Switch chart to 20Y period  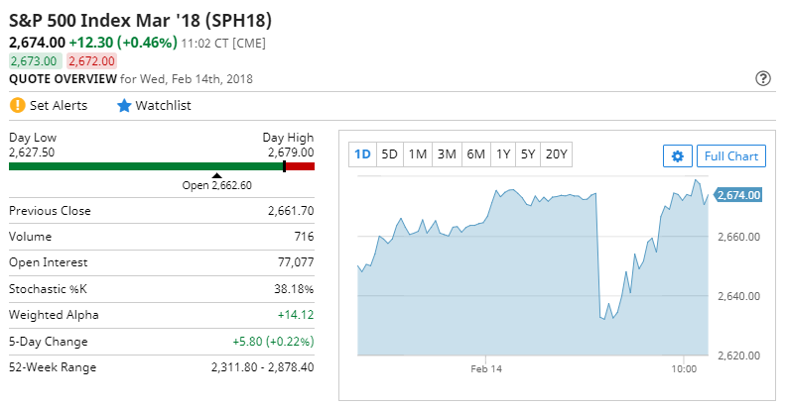[x=556, y=154]
